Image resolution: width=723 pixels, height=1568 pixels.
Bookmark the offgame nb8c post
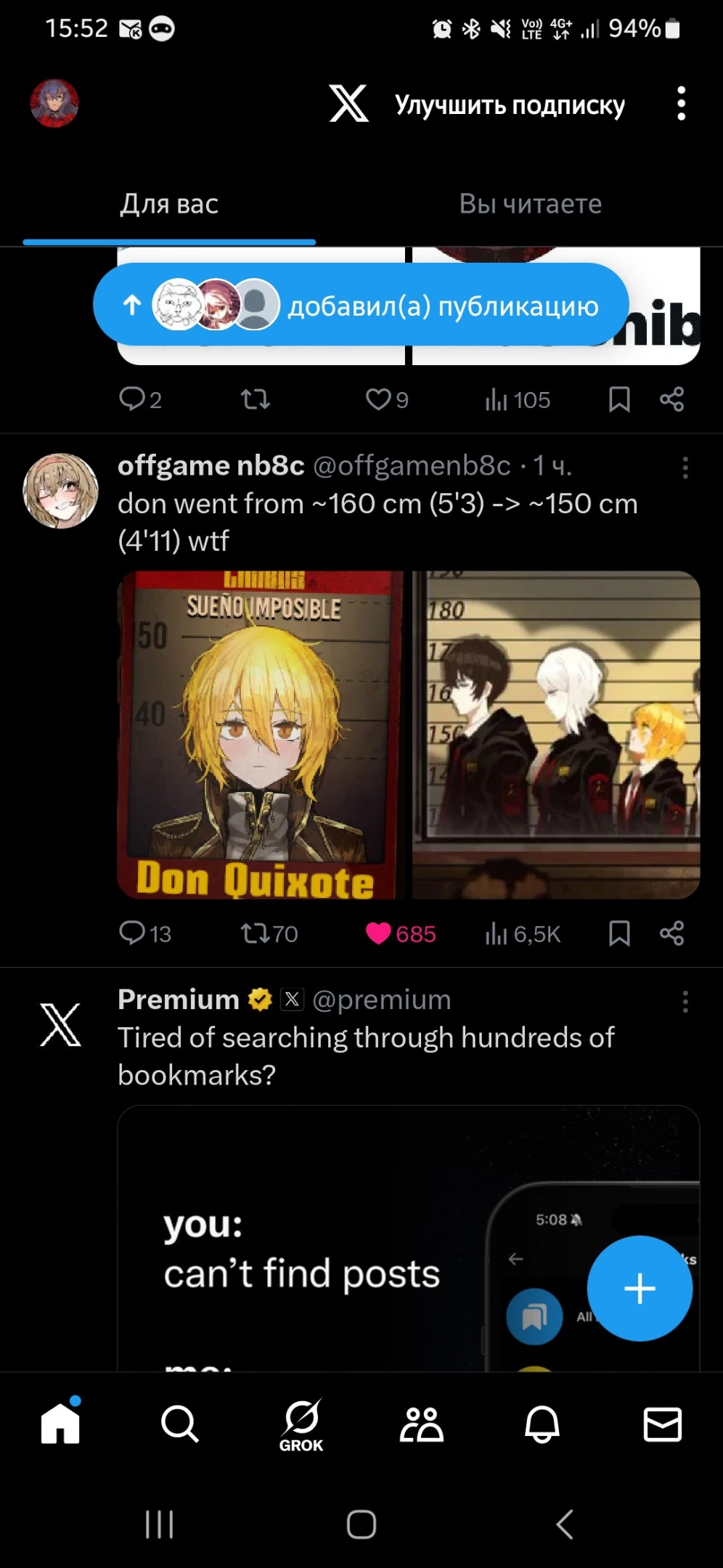point(619,934)
